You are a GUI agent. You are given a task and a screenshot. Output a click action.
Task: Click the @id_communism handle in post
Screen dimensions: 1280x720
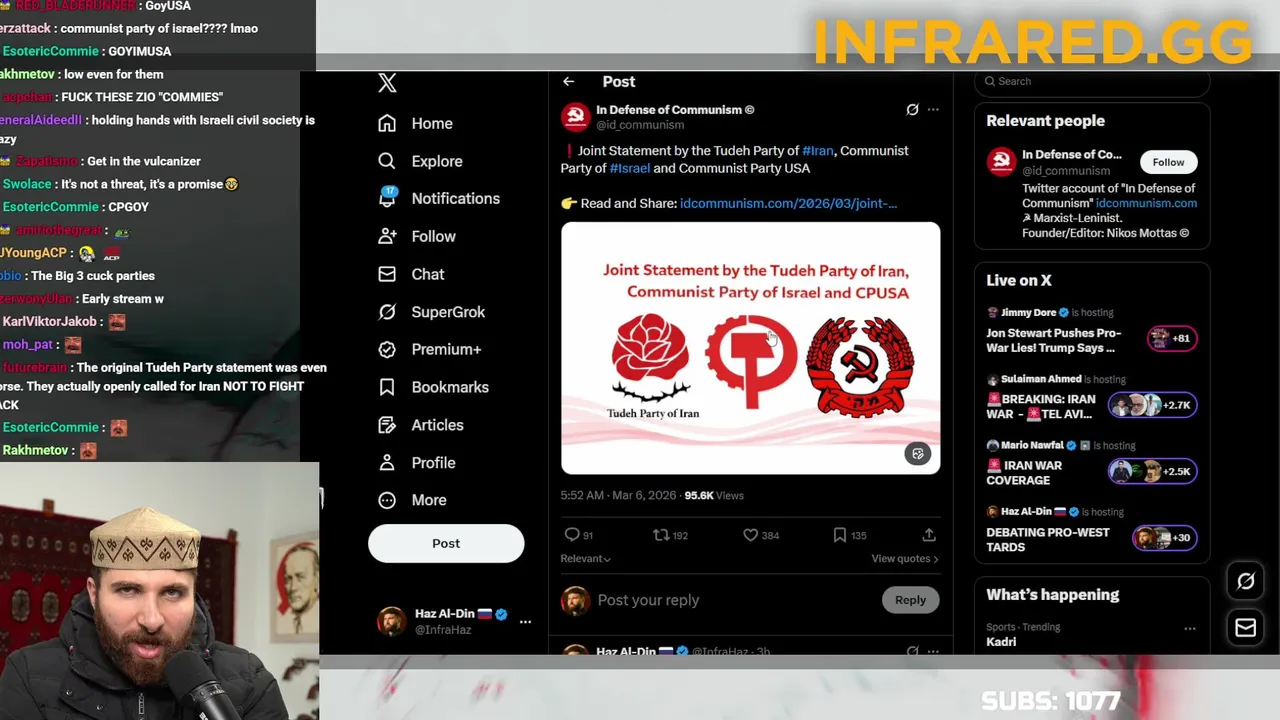tap(640, 125)
